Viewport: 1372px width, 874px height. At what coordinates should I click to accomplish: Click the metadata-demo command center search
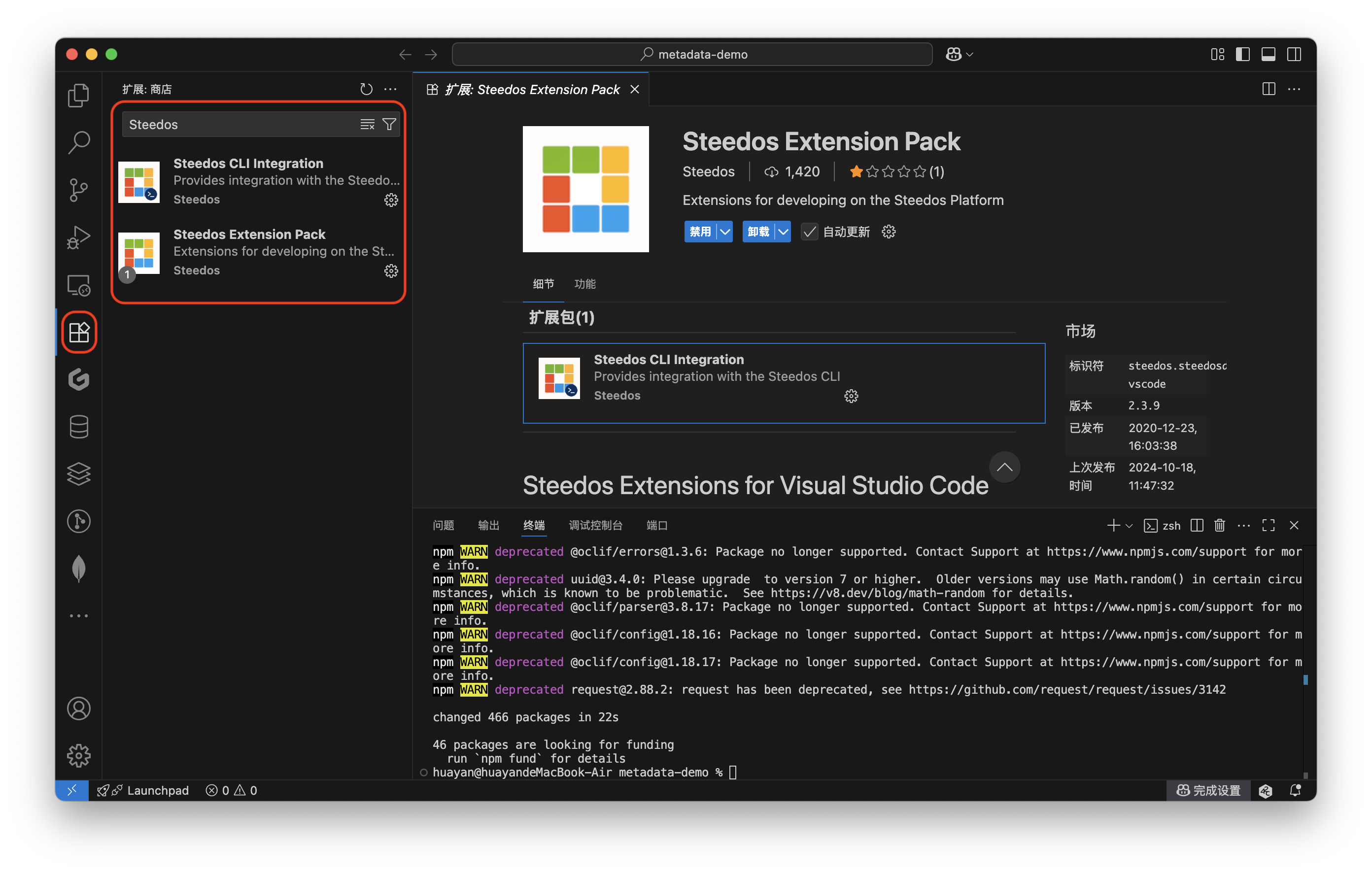(692, 54)
